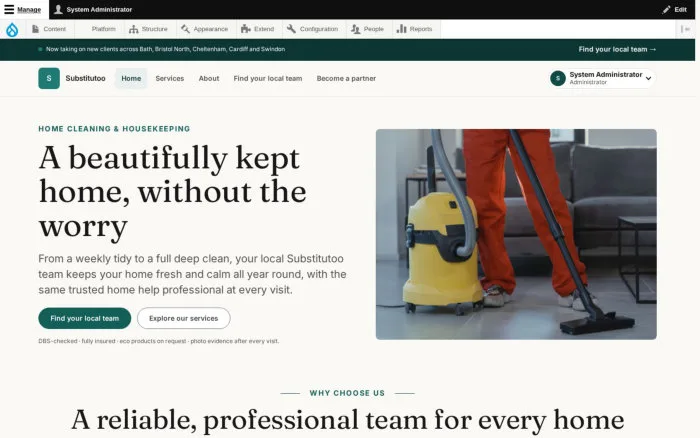Open the Services nav item
The height and width of the screenshot is (438, 700).
tap(170, 78)
